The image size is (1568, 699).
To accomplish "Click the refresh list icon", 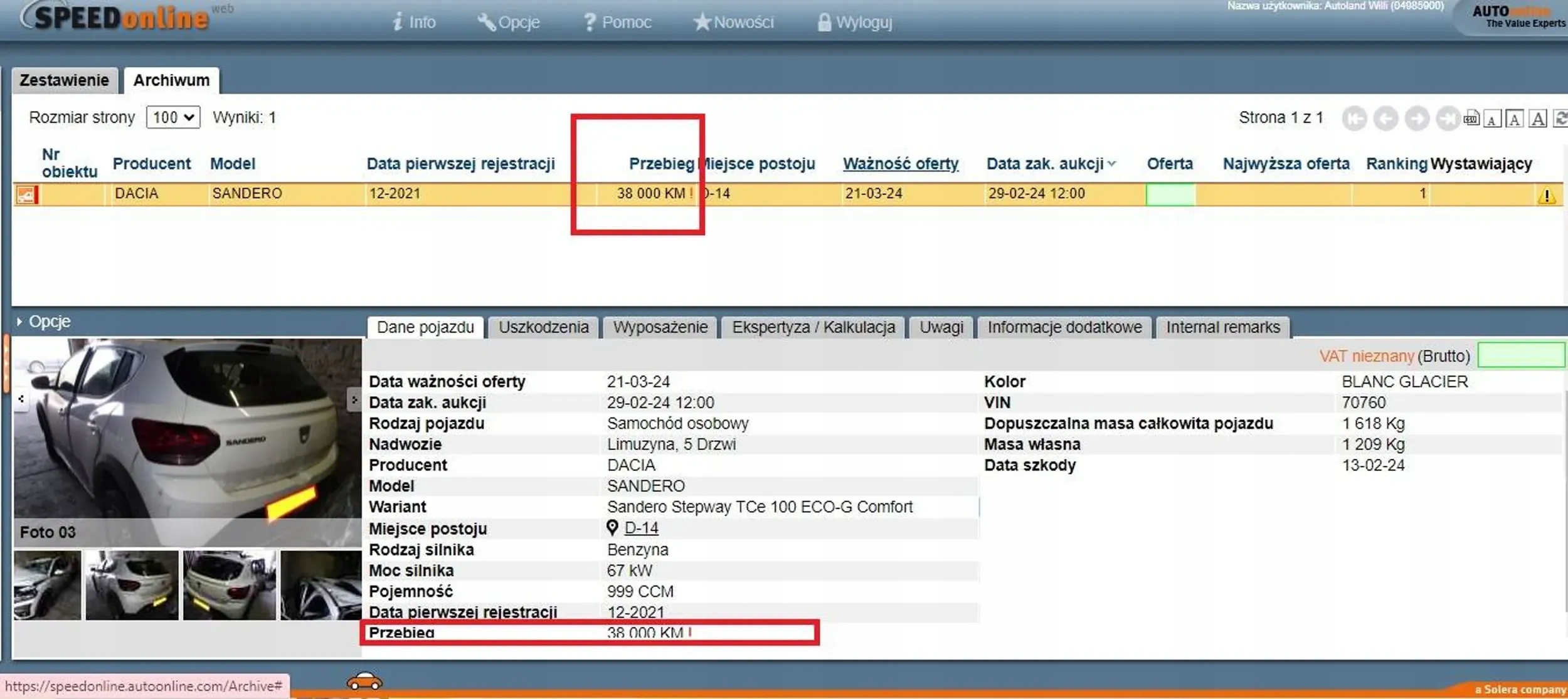I will pyautogui.click(x=1560, y=118).
